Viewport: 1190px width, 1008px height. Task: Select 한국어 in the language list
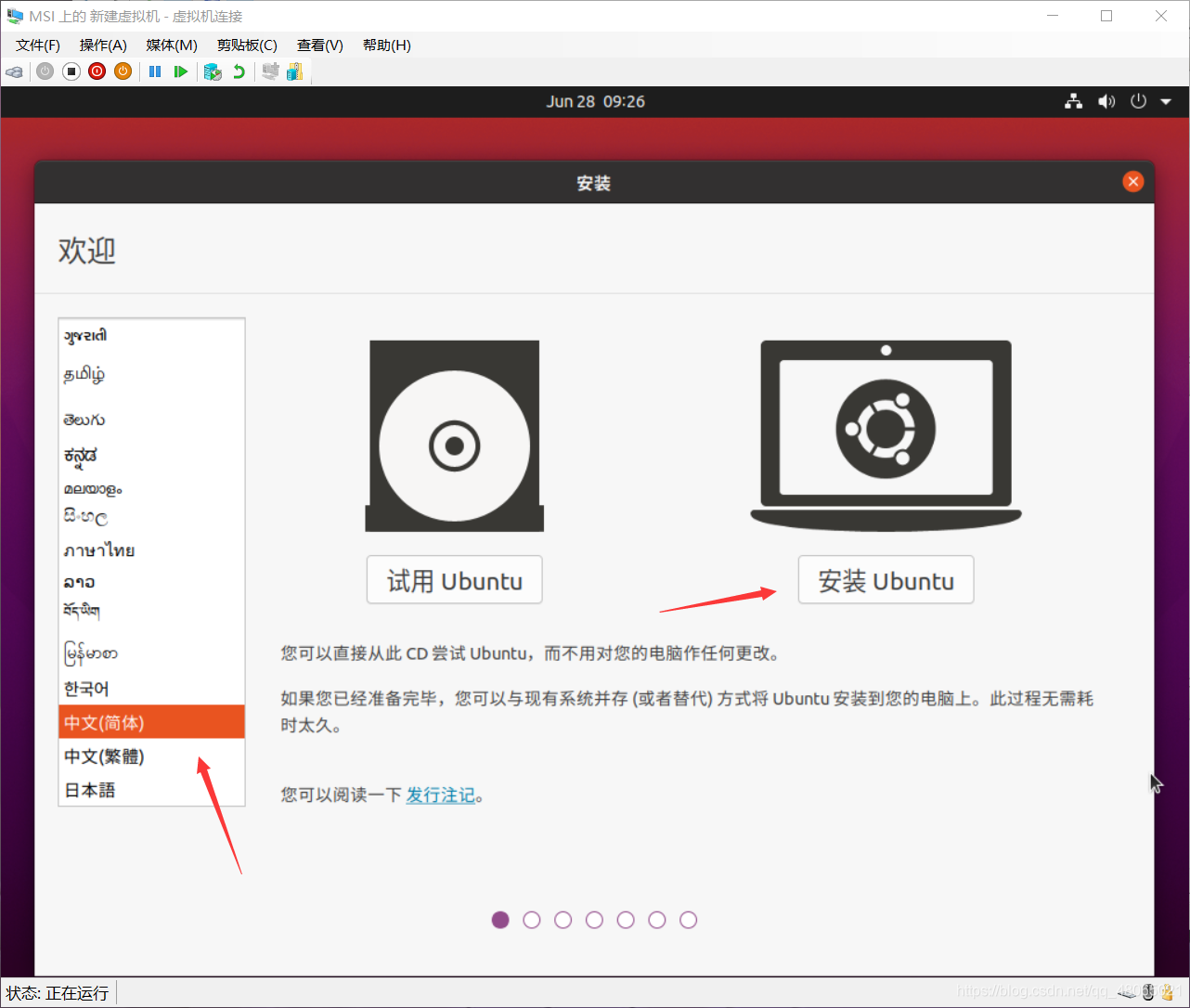click(x=151, y=689)
